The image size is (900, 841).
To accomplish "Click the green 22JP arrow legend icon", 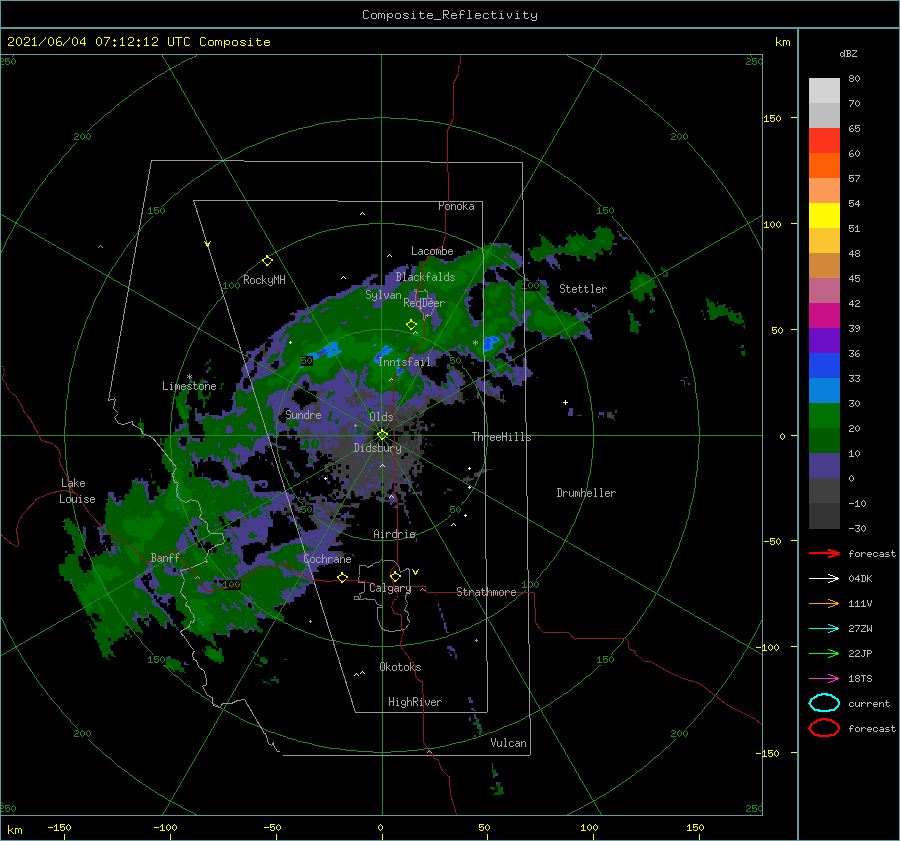I will pyautogui.click(x=824, y=653).
